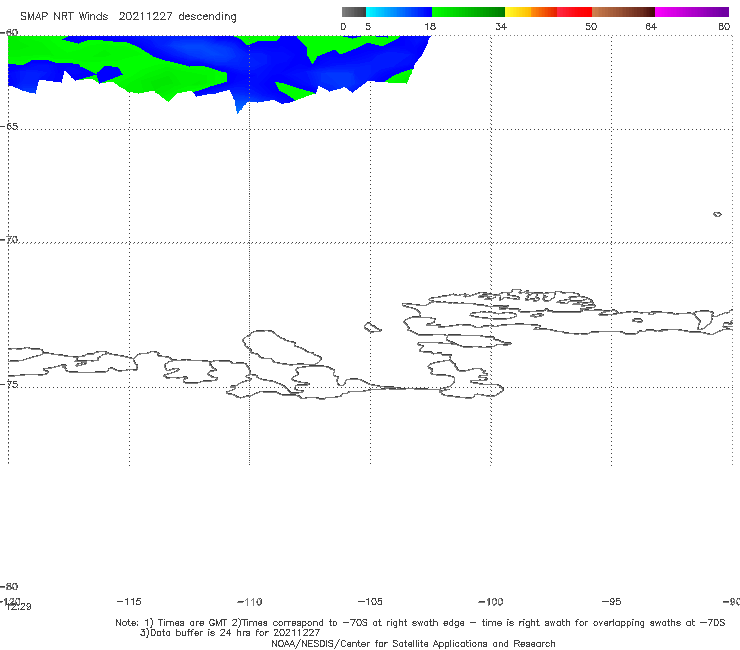Click the gray 0-5 segment of color bar
Viewport: 740px width, 650px height.
353,12
